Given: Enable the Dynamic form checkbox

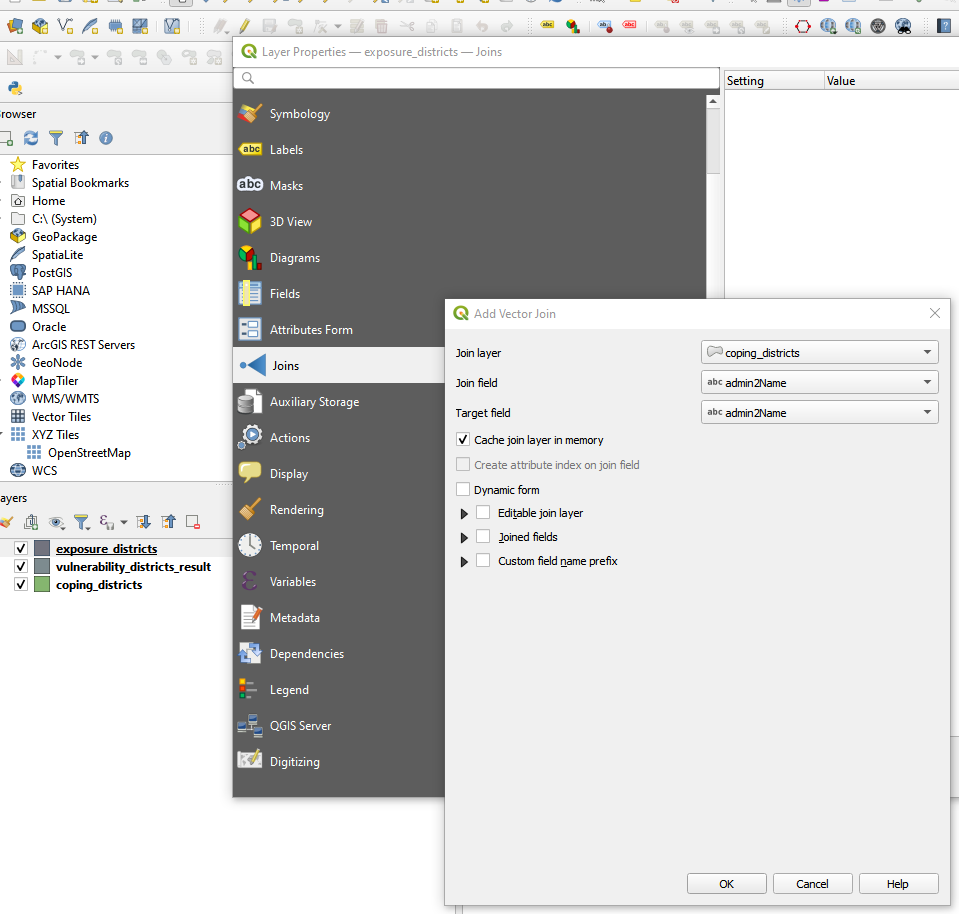Looking at the screenshot, I should click(463, 490).
